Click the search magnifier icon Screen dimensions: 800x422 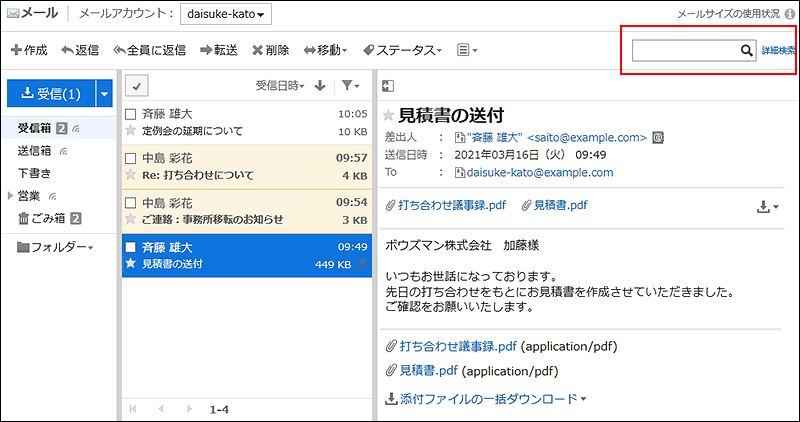click(x=745, y=50)
